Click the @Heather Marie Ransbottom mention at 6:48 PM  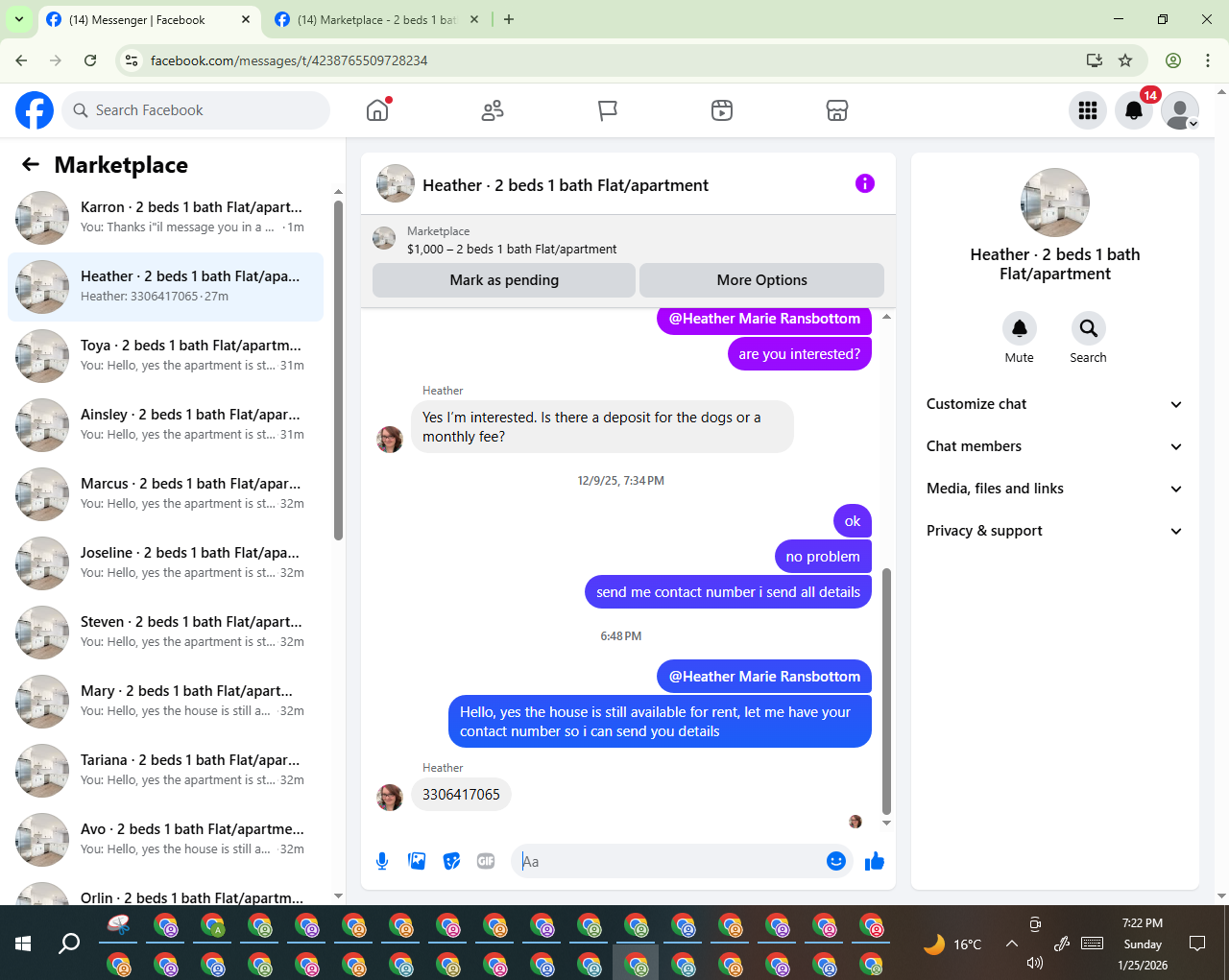point(764,677)
